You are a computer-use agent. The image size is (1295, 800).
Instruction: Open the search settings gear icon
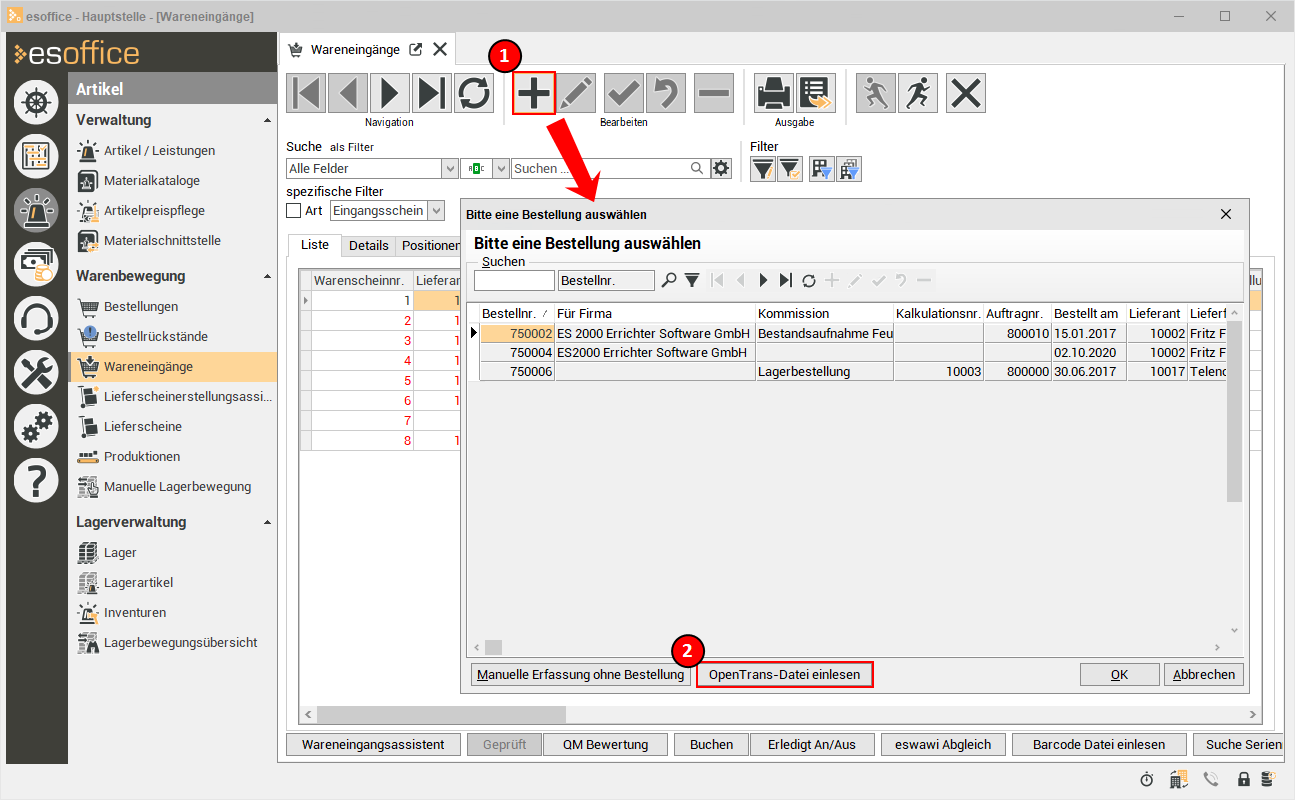(x=721, y=169)
